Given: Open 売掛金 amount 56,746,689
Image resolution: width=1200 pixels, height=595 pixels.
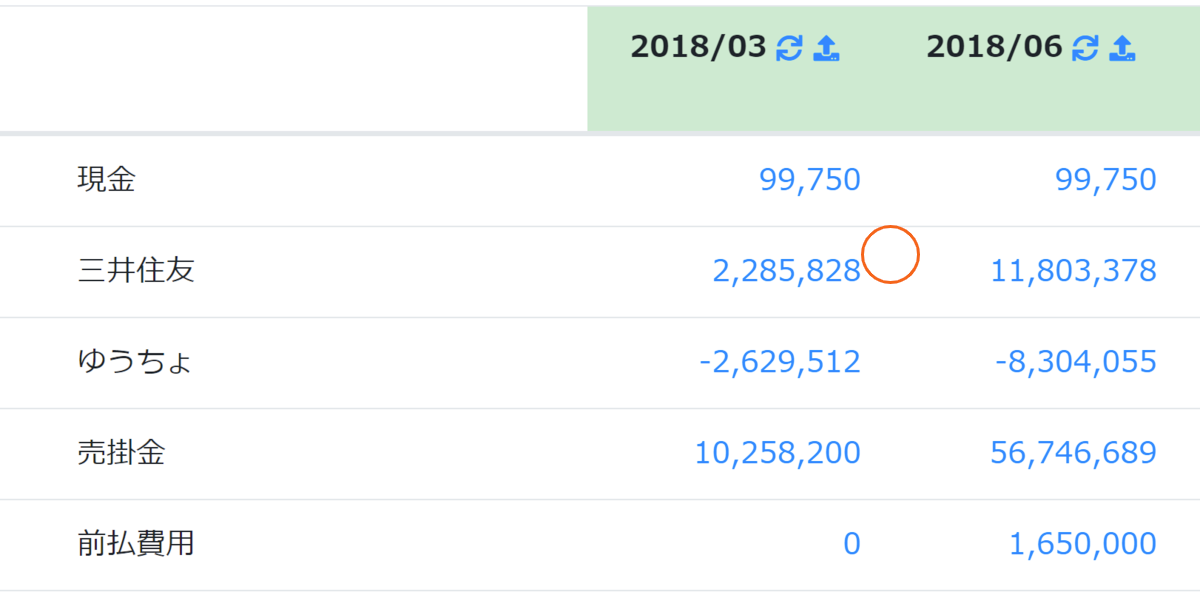Looking at the screenshot, I should coord(1074,453).
